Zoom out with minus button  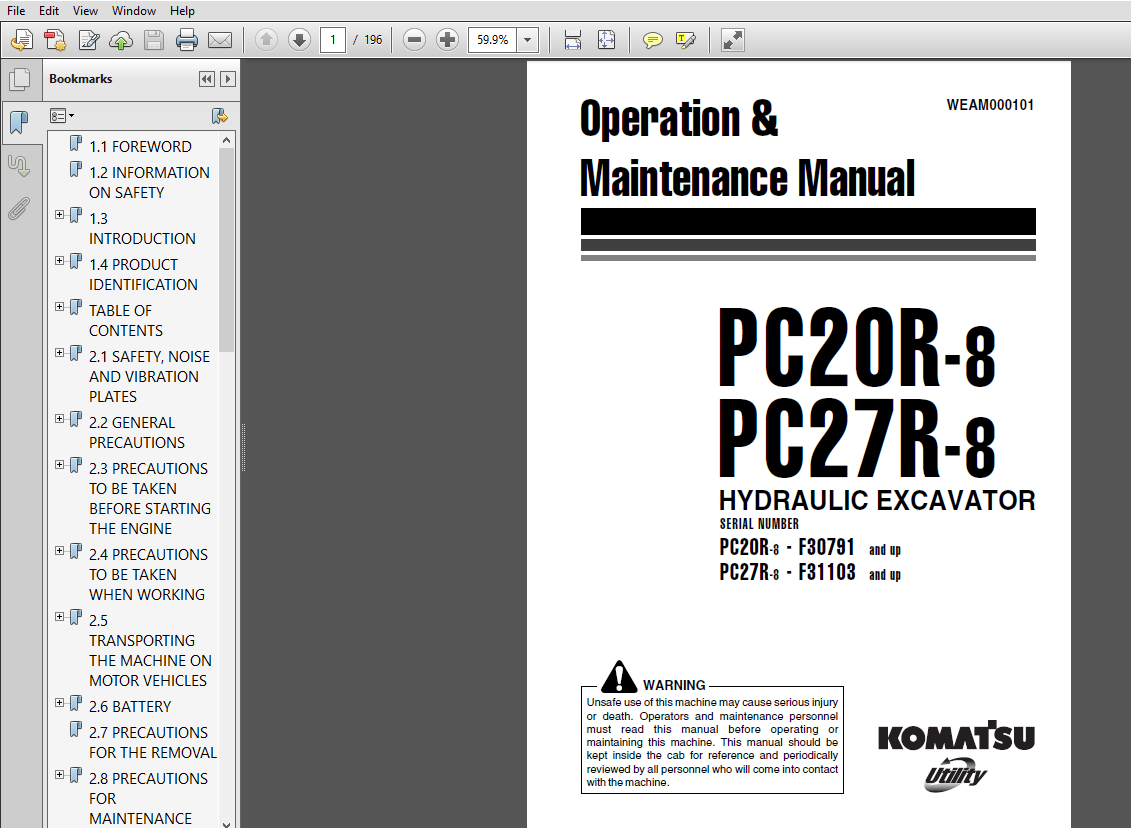pos(414,40)
